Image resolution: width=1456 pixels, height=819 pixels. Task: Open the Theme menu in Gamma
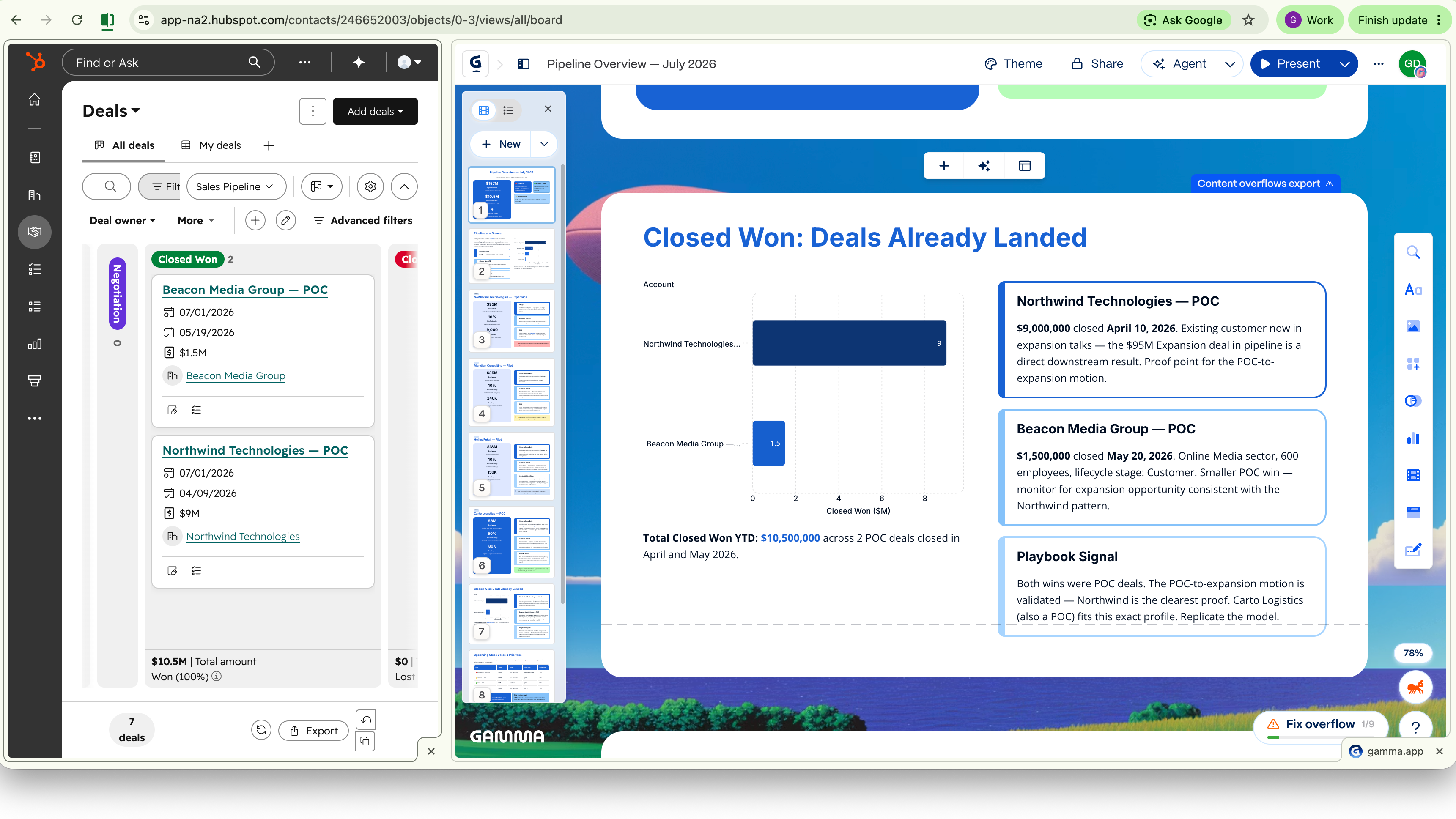(1013, 64)
